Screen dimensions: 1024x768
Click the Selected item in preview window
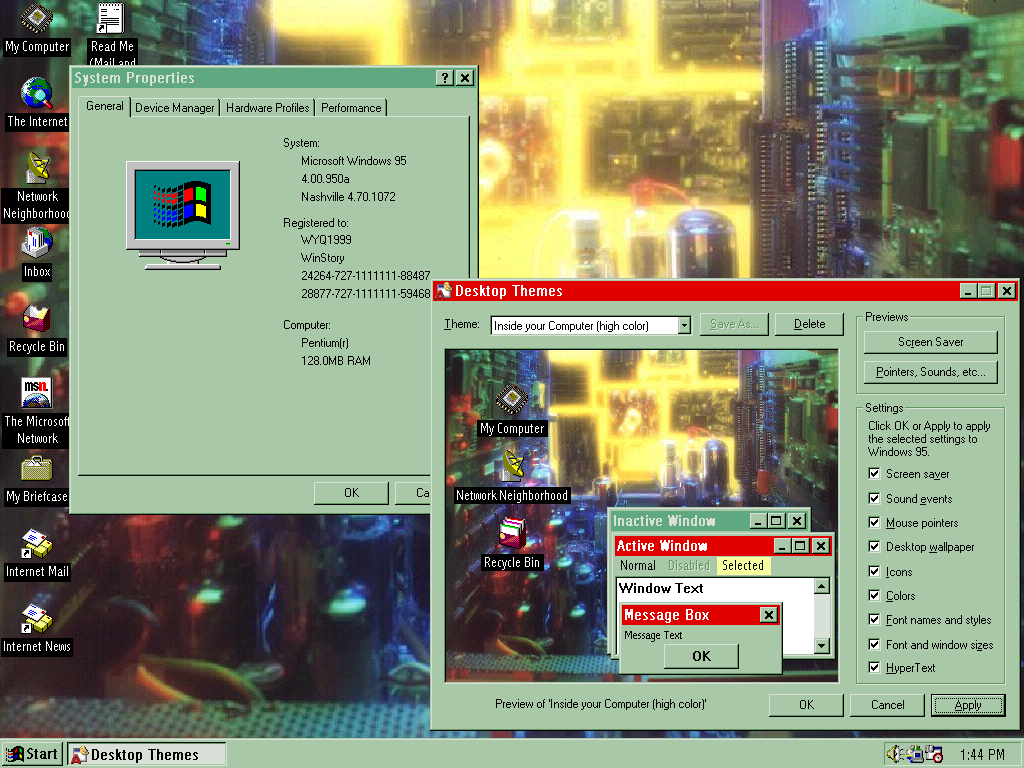743,566
